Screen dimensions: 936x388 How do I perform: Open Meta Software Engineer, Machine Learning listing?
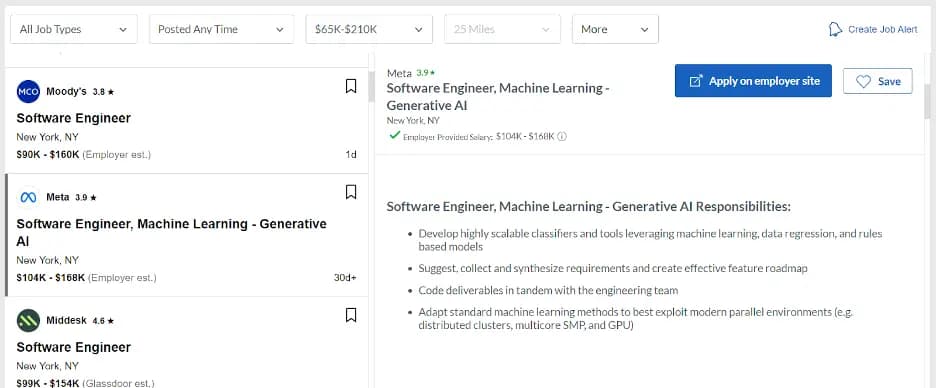point(171,233)
